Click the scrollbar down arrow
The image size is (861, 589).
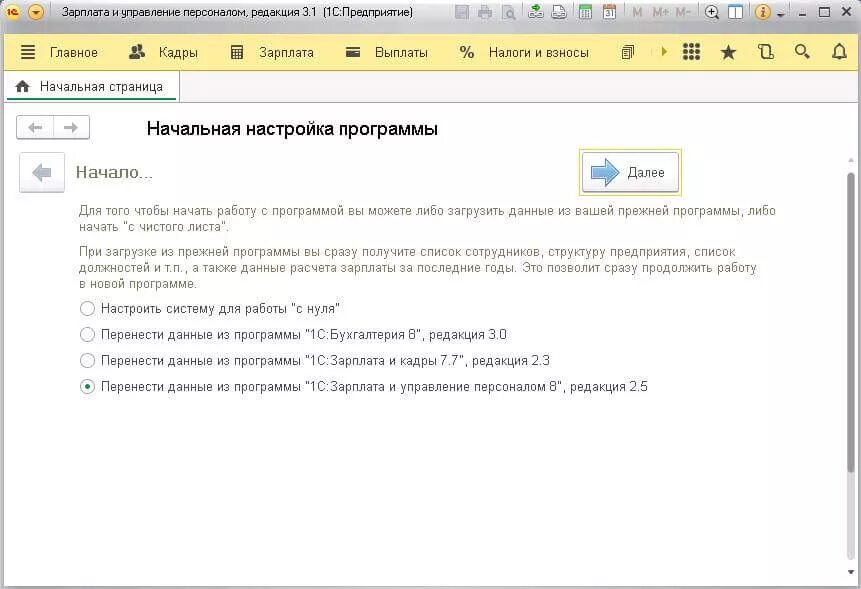(851, 573)
